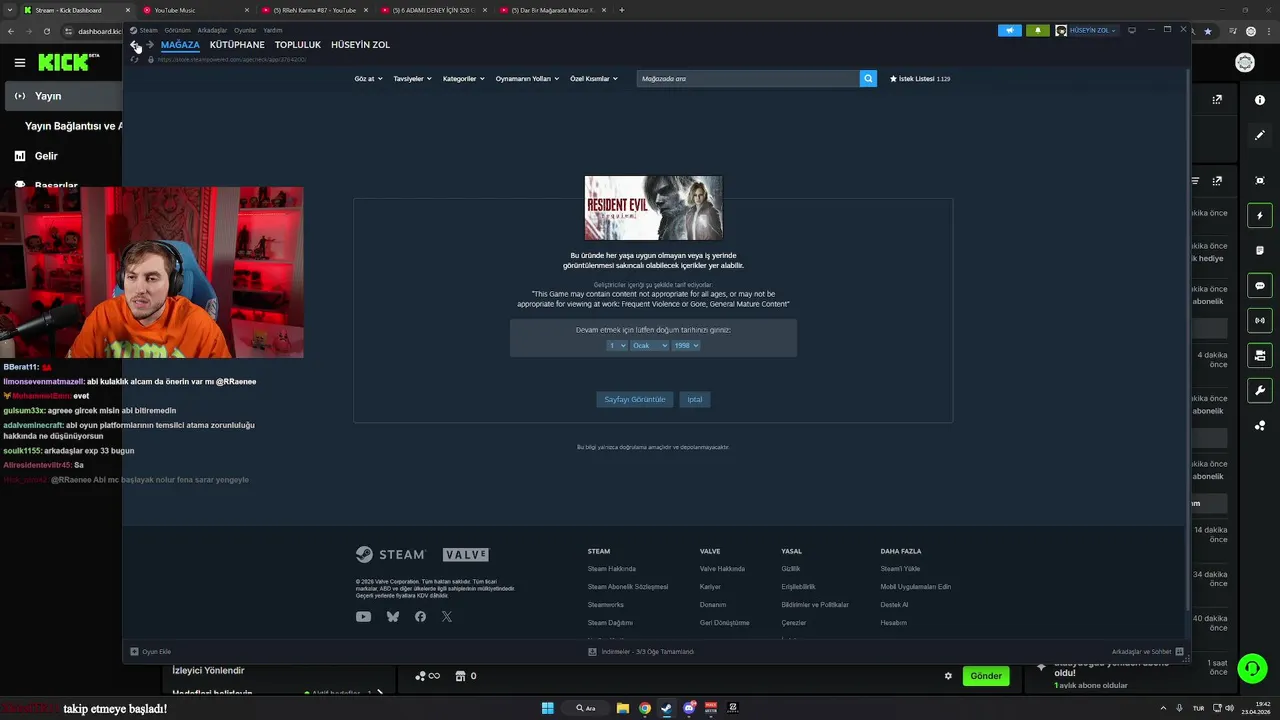Open Kick edit pencil in right sidebar
The image size is (1280, 720).
point(1260,135)
